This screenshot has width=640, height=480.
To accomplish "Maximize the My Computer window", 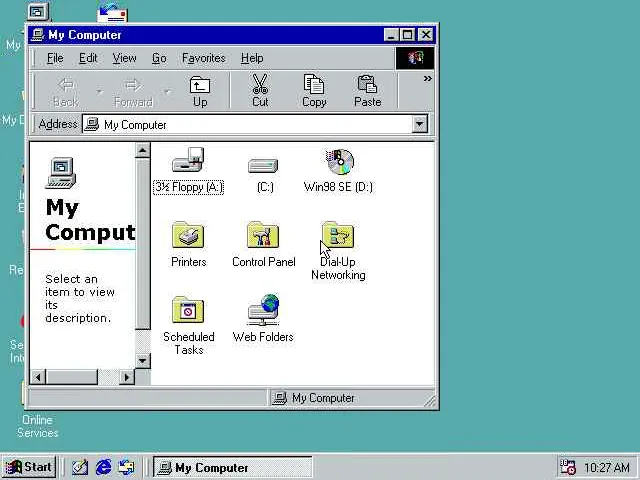I will tap(407, 35).
